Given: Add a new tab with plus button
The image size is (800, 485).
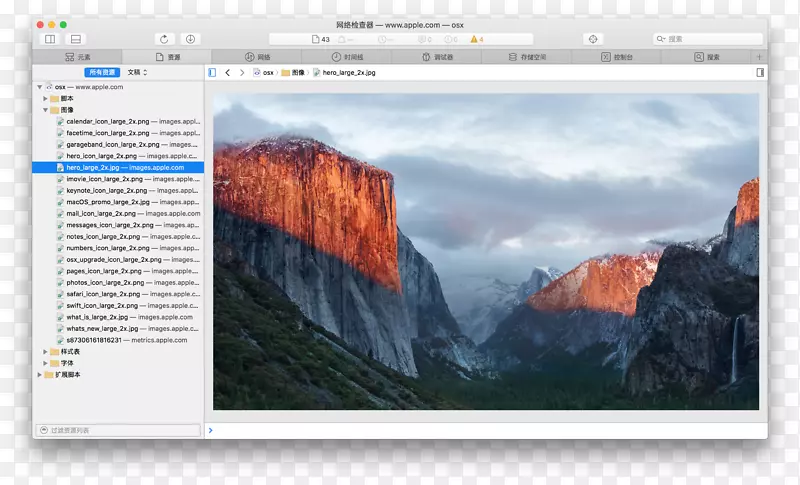Looking at the screenshot, I should tap(759, 57).
